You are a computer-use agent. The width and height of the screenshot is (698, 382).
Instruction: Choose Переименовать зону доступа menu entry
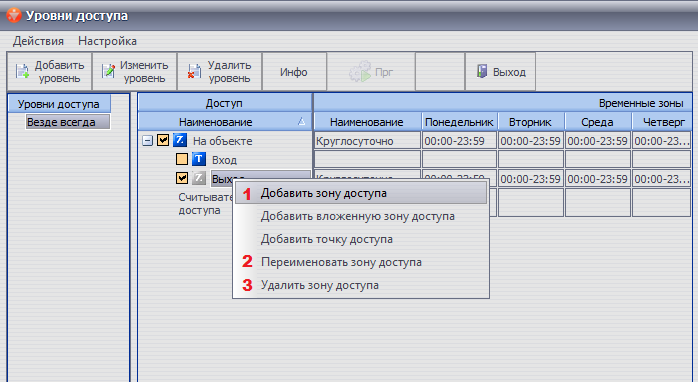pos(361,262)
